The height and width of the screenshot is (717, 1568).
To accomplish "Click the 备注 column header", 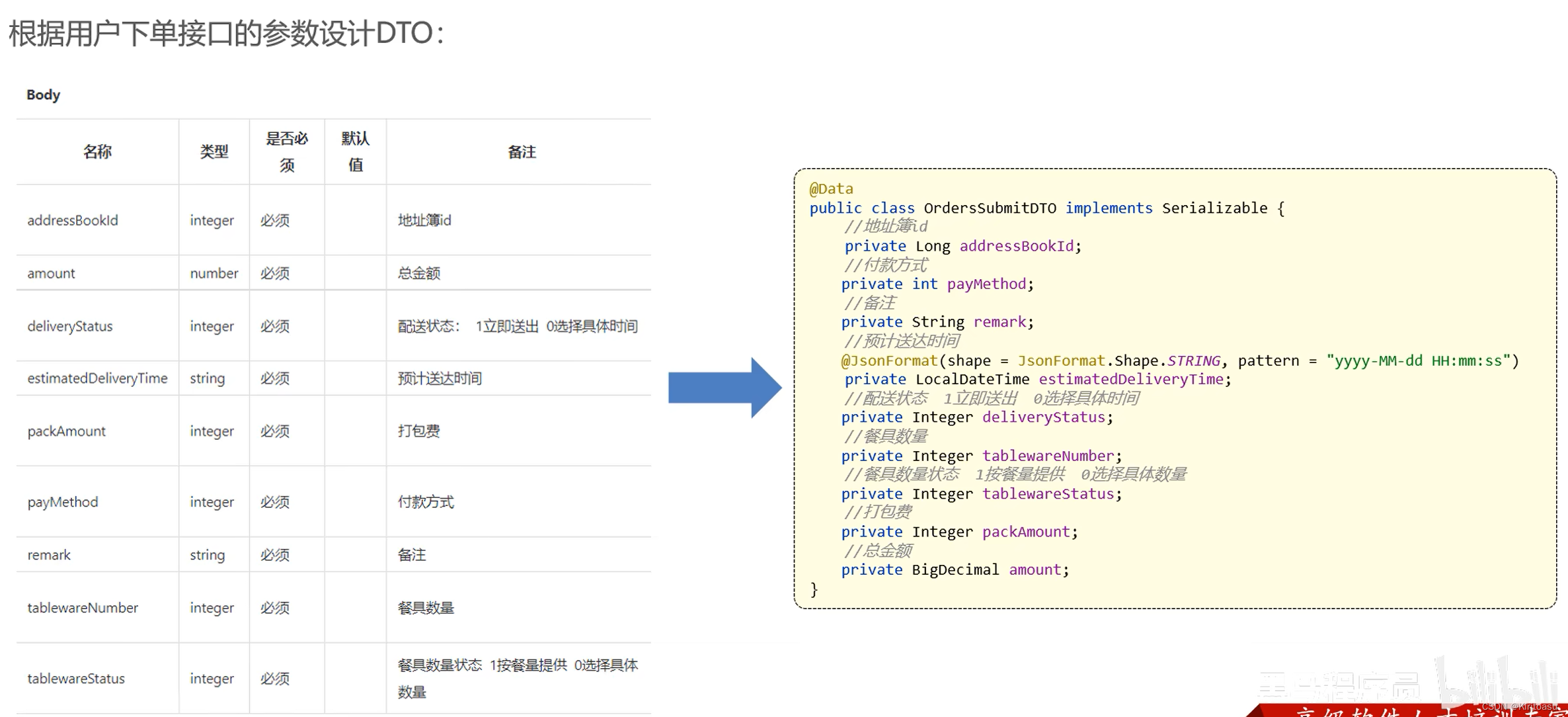I will click(522, 151).
